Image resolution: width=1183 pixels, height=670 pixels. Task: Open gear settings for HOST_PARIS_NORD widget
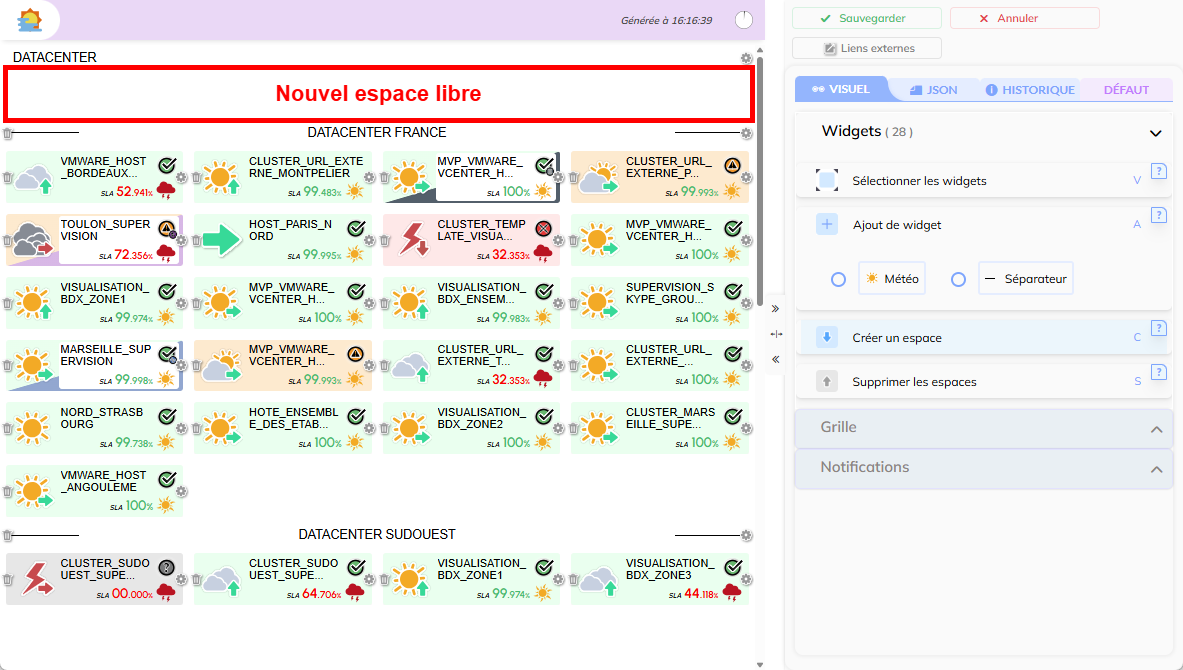[x=370, y=240]
